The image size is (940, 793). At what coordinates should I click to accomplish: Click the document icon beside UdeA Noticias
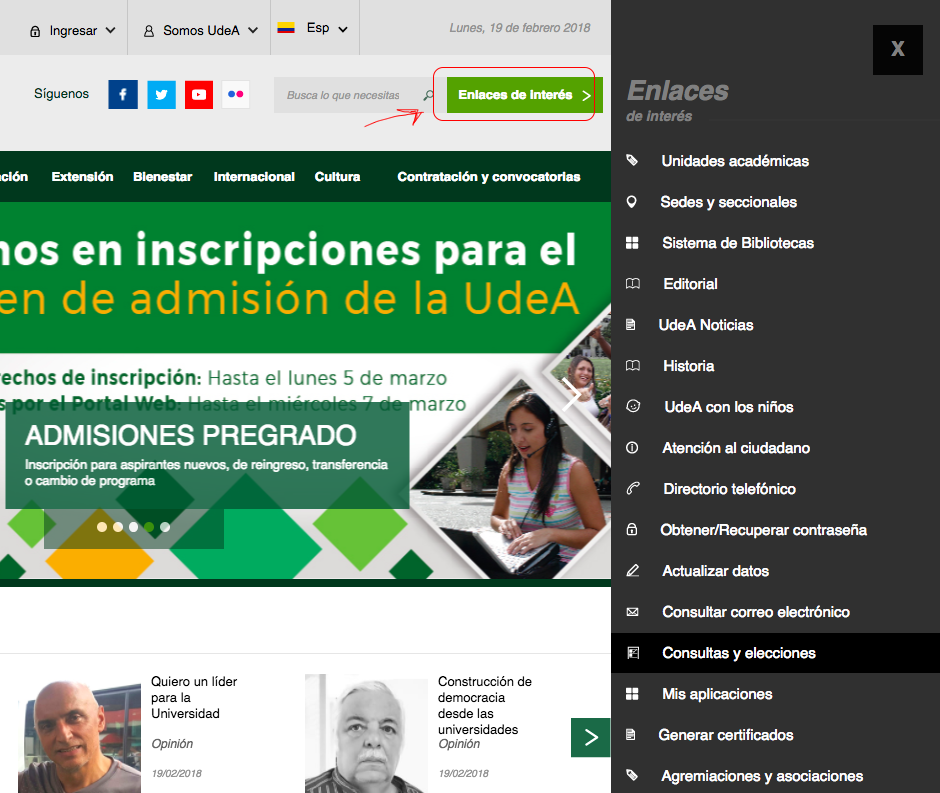(x=631, y=325)
